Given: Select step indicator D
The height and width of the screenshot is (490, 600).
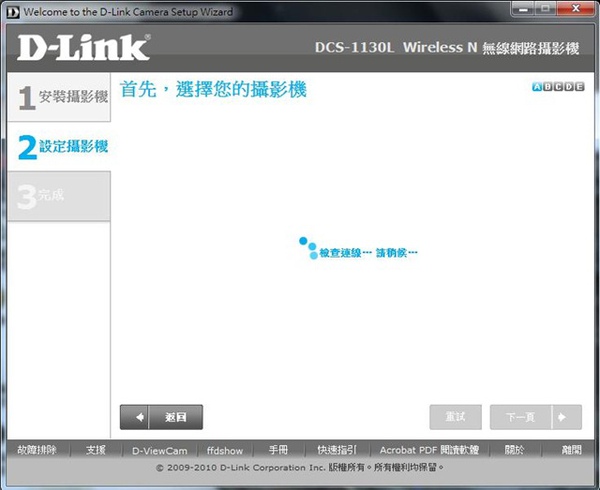Looking at the screenshot, I should click(x=569, y=86).
